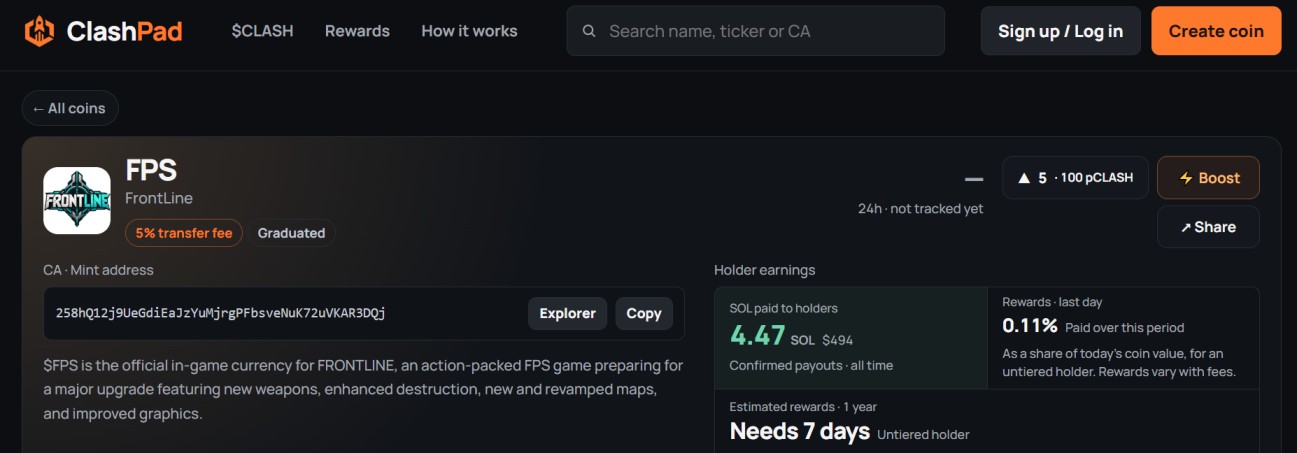Image resolution: width=1297 pixels, height=453 pixels.
Task: Click the Graduated status badge
Action: 291,233
